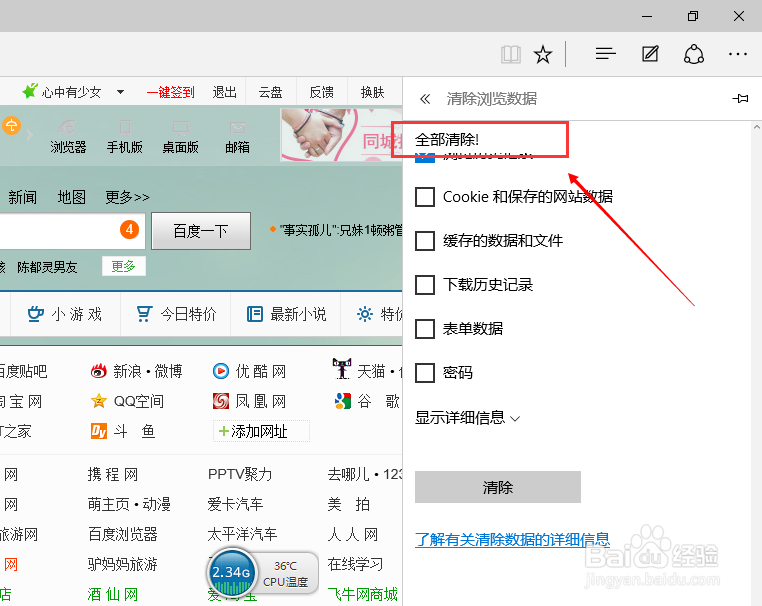
Task: Open 驴妈妈旅游 link
Action: pyautogui.click(x=123, y=565)
